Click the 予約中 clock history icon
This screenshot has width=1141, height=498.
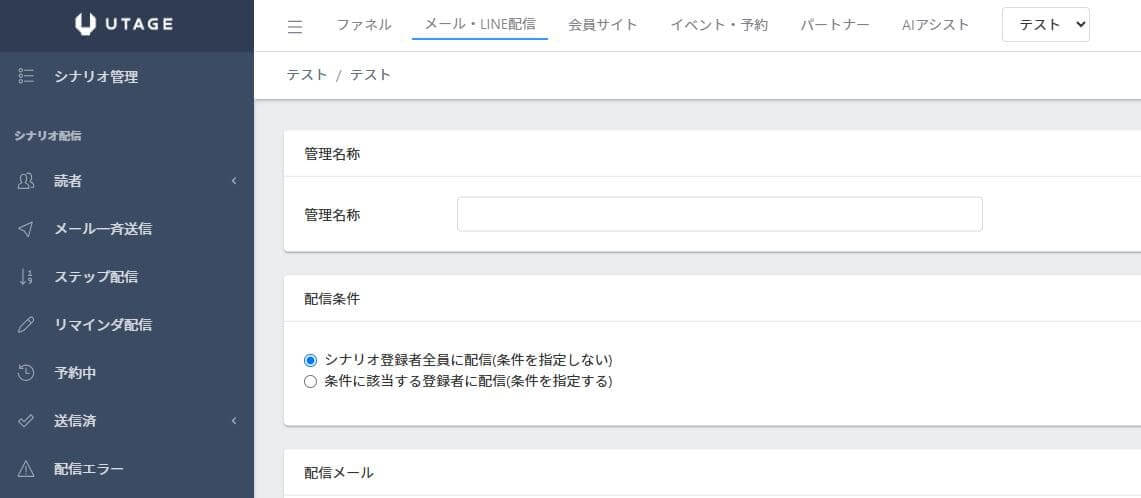(x=25, y=373)
